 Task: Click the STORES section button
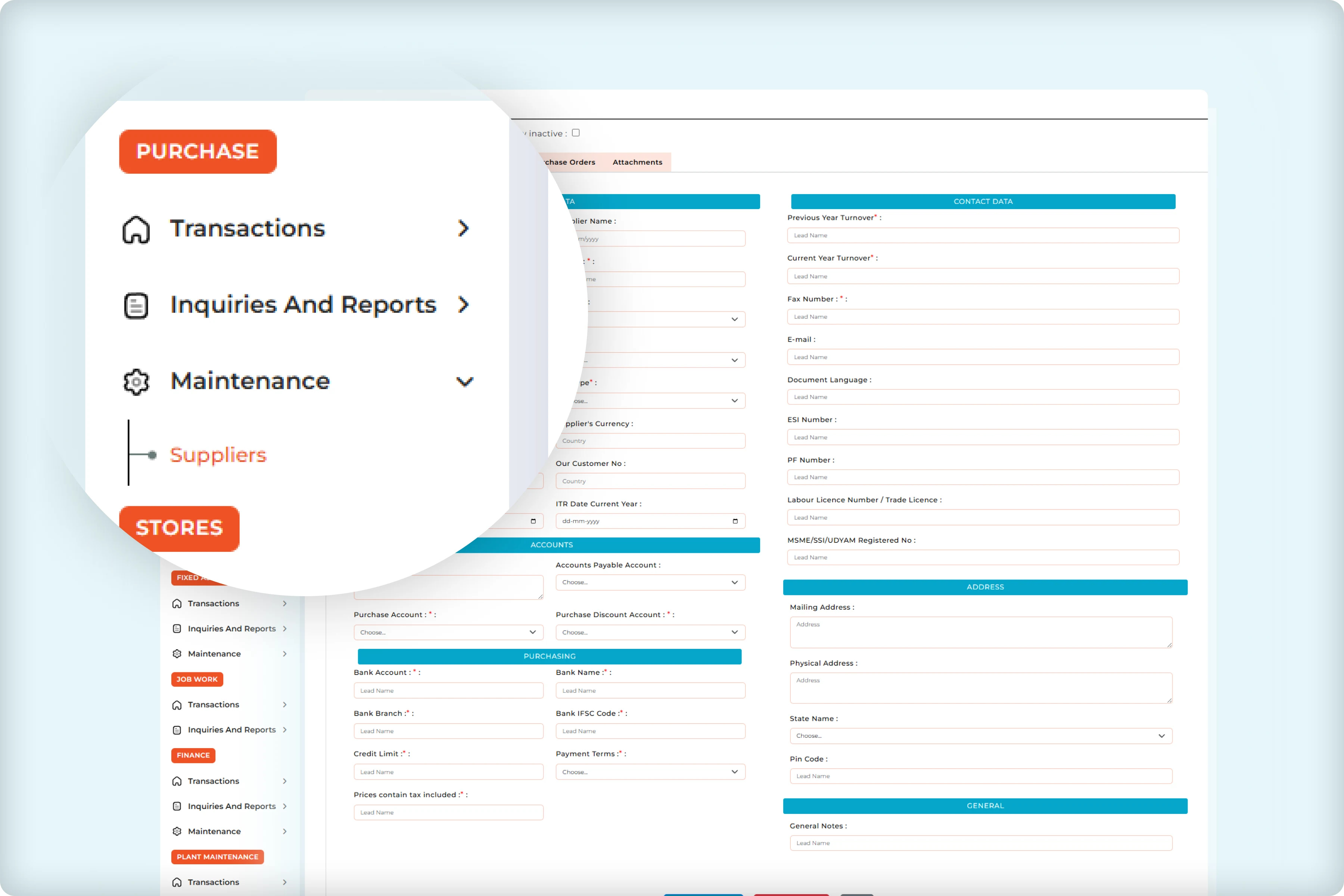pyautogui.click(x=179, y=528)
